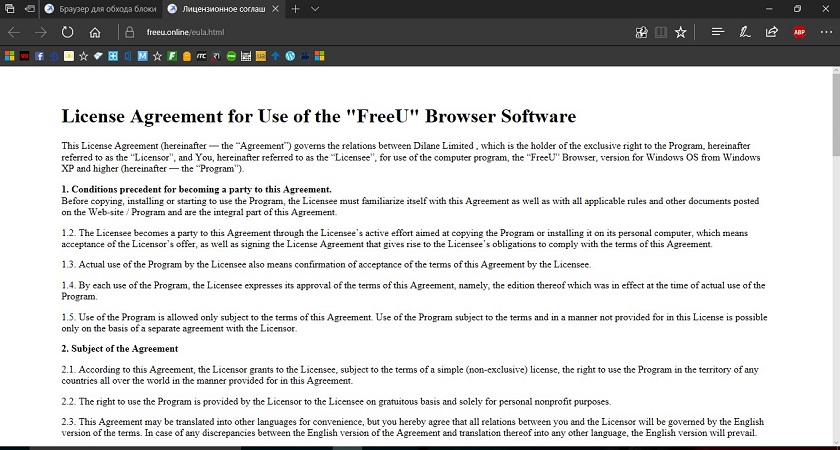
Task: Click the padlock site info icon
Action: pos(129,33)
